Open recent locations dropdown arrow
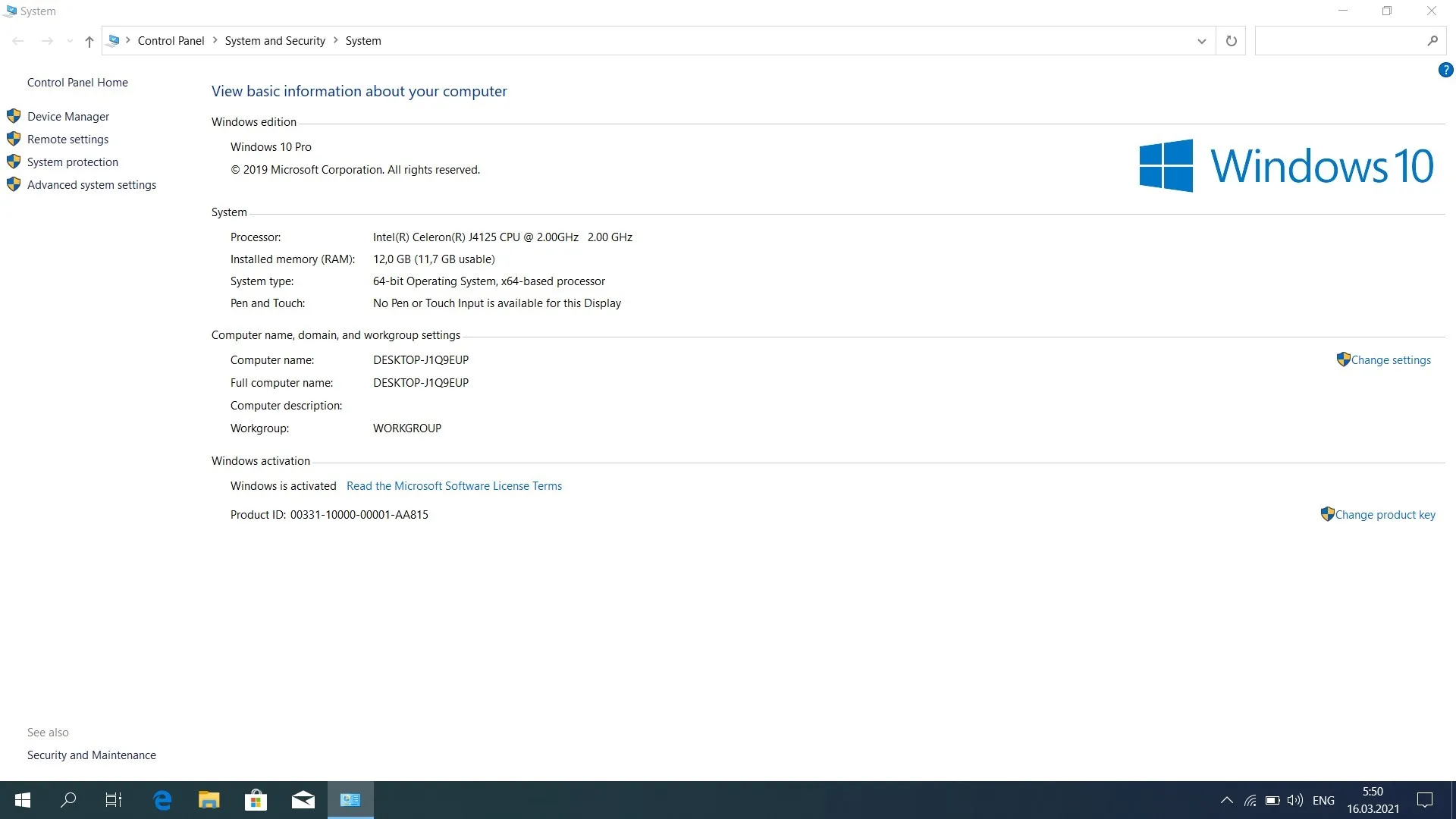Screen dimensions: 1456x819 pyautogui.click(x=70, y=42)
